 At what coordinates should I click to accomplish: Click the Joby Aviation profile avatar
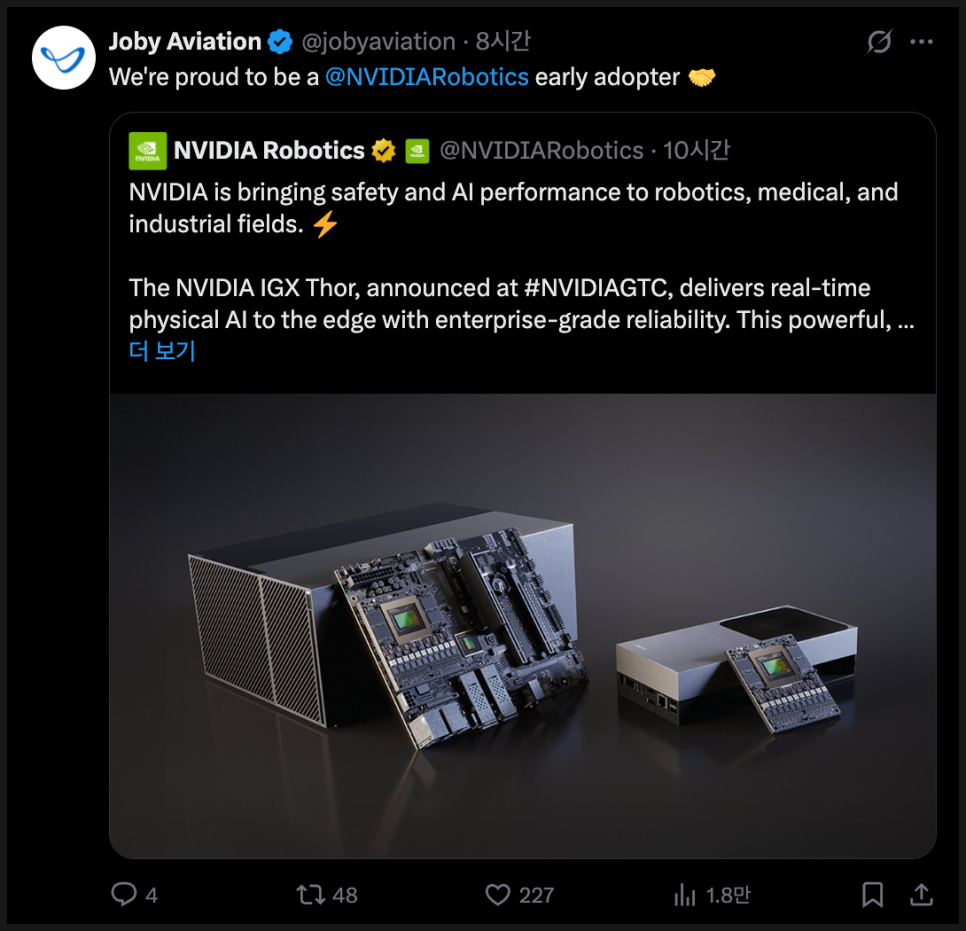pos(64,58)
